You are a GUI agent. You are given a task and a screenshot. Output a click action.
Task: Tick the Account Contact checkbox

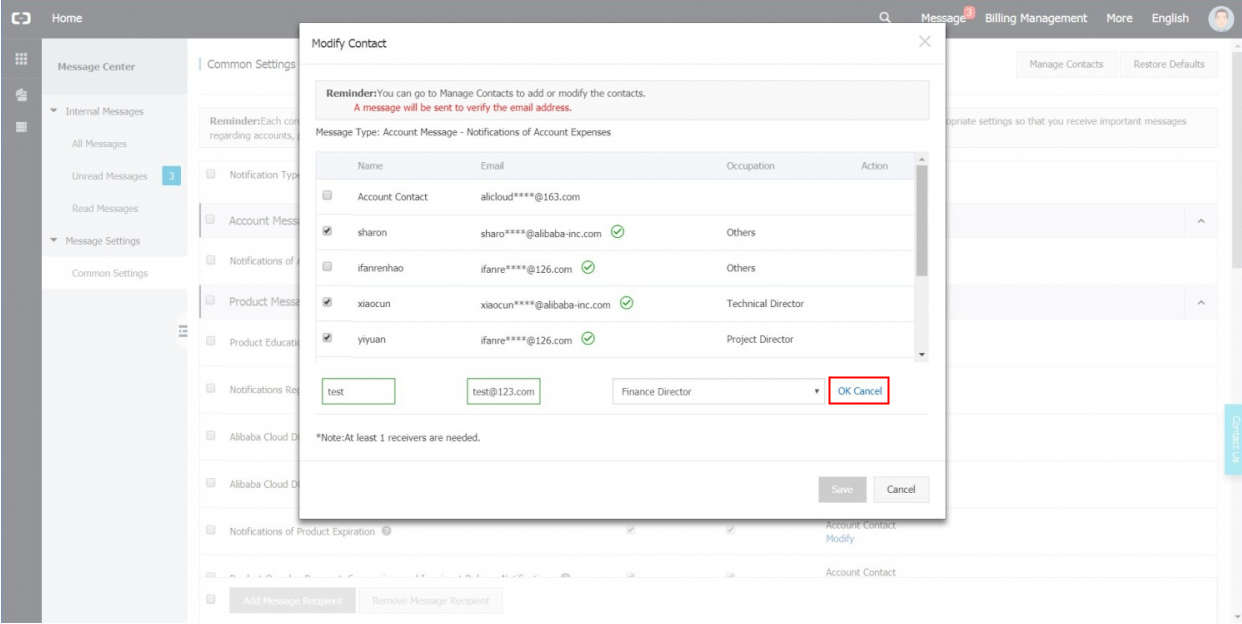[326, 196]
